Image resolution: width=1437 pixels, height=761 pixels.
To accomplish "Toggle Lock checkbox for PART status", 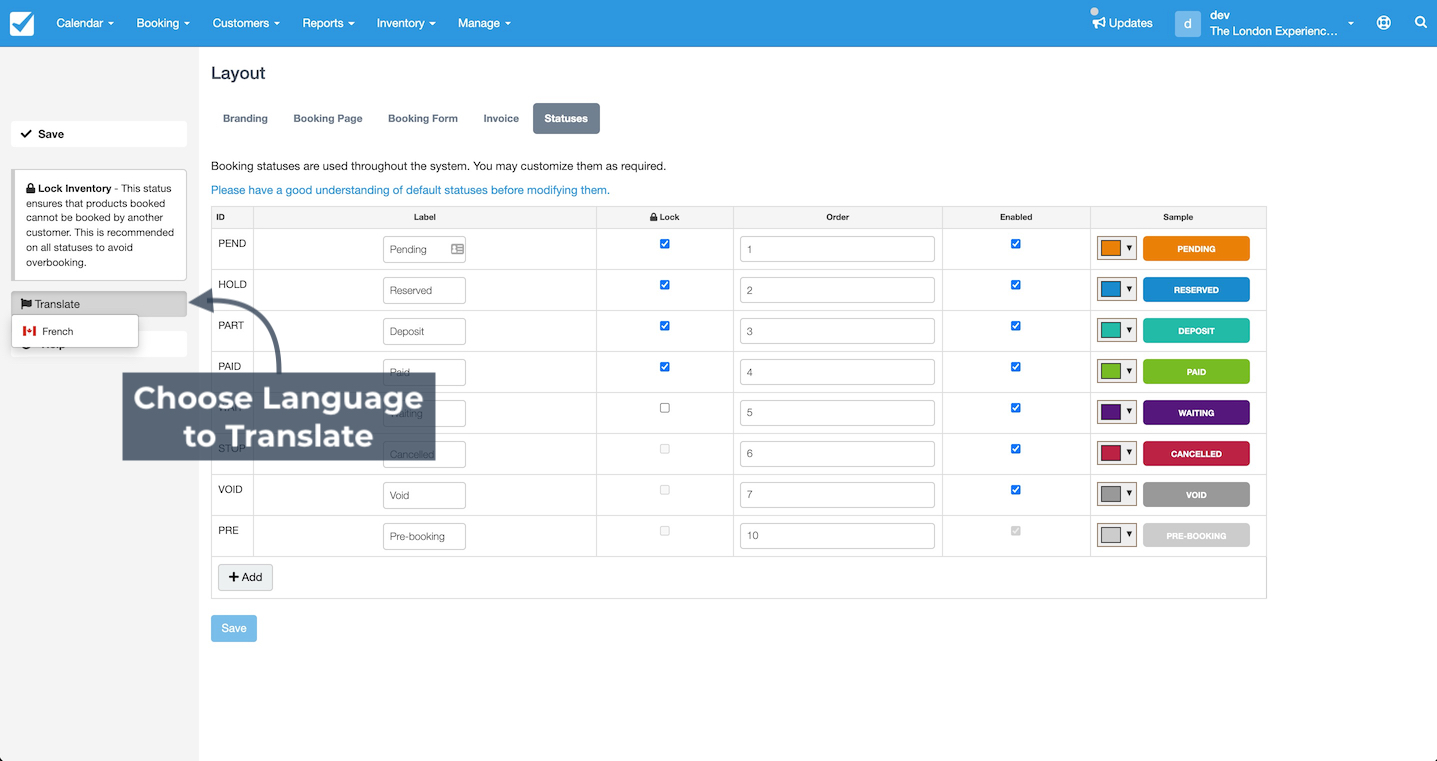I will click(665, 326).
